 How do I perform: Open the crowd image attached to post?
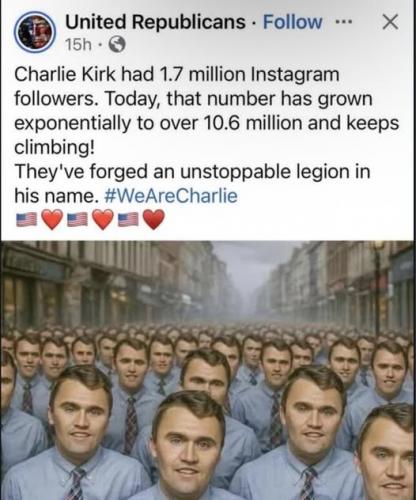pyautogui.click(x=208, y=370)
